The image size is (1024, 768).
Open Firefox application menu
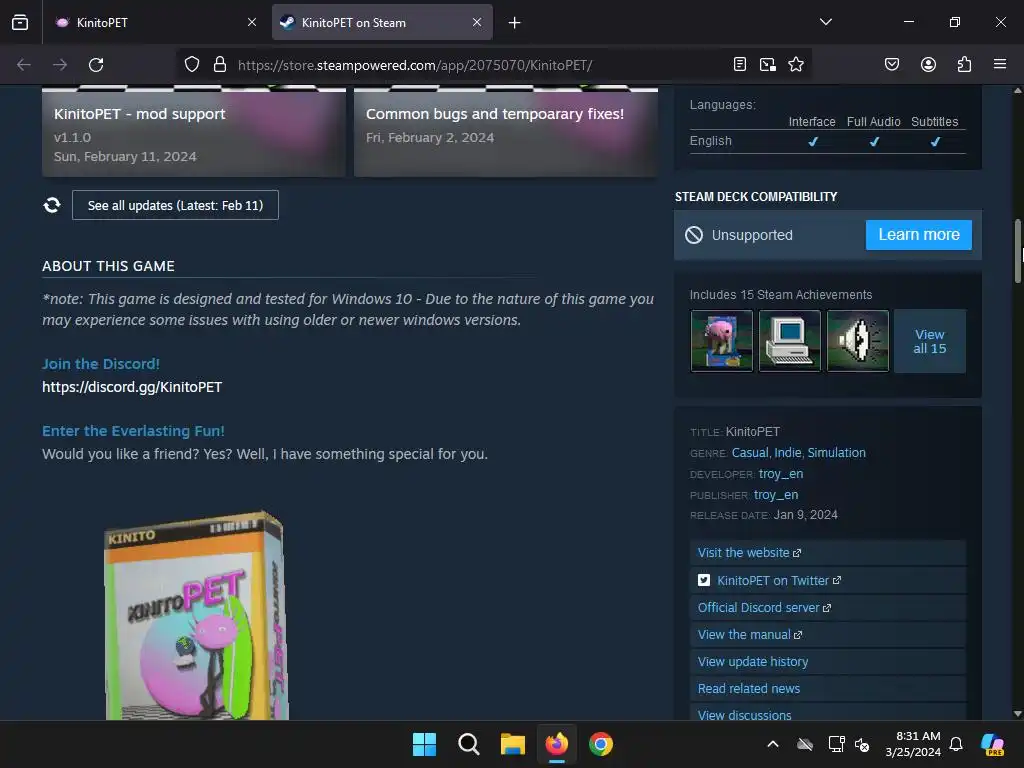click(x=1000, y=65)
